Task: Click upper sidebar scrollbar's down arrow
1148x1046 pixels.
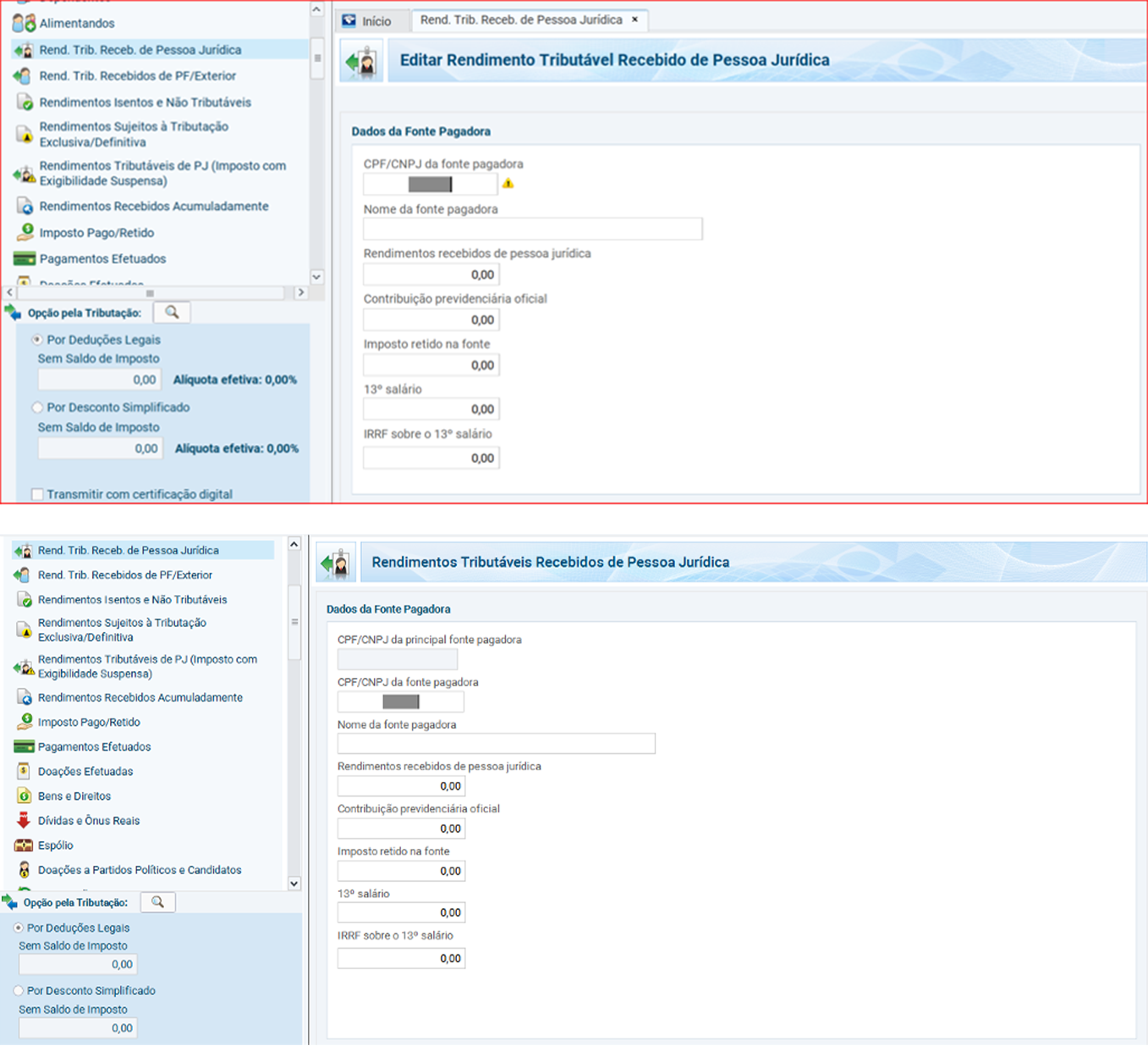Action: (x=316, y=277)
